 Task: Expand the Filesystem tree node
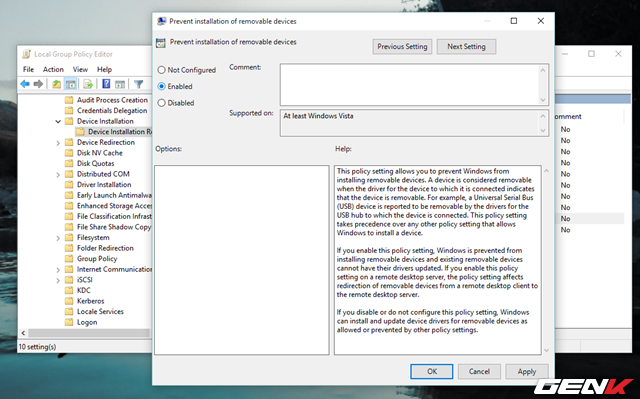pyautogui.click(x=58, y=238)
